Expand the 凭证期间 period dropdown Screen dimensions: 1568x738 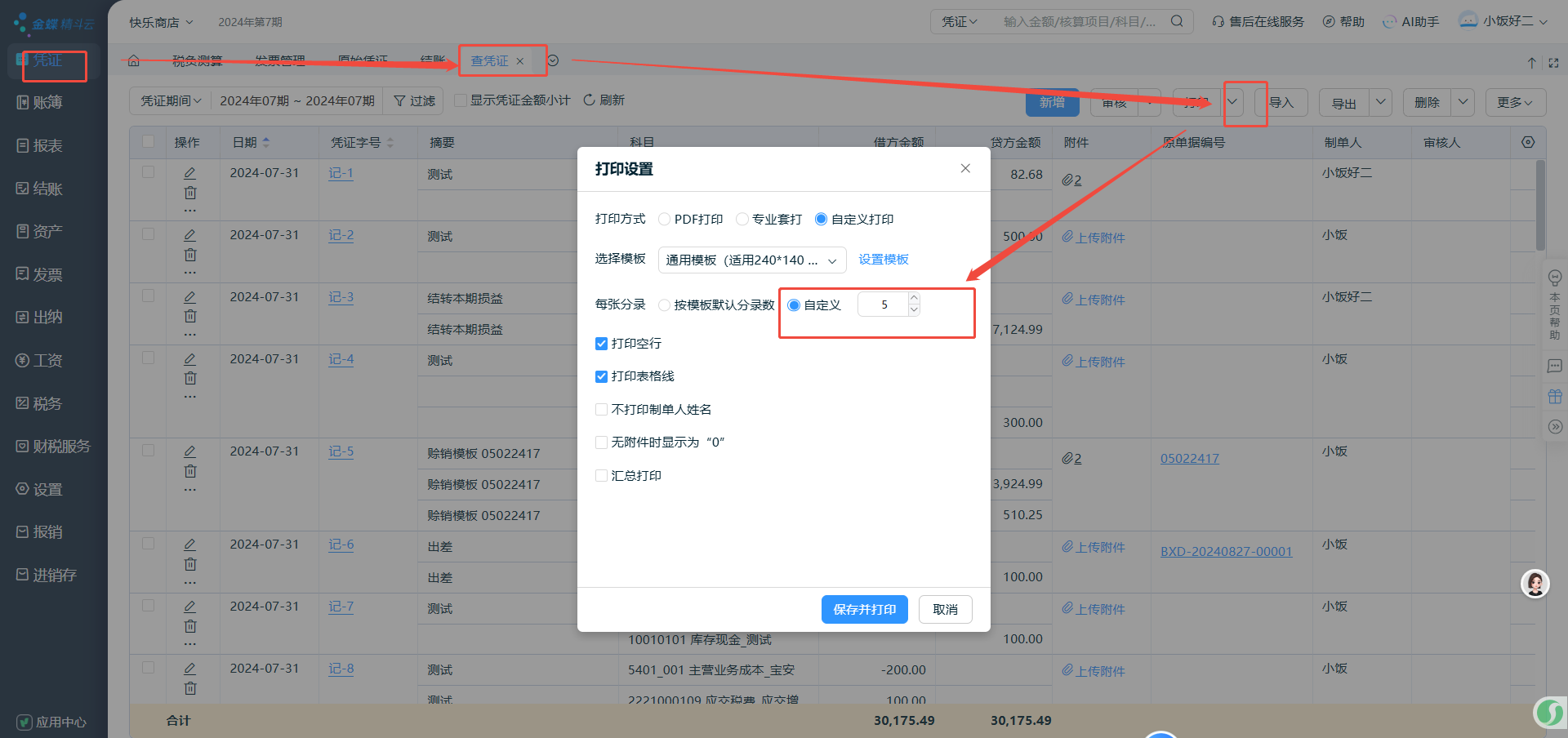point(170,100)
